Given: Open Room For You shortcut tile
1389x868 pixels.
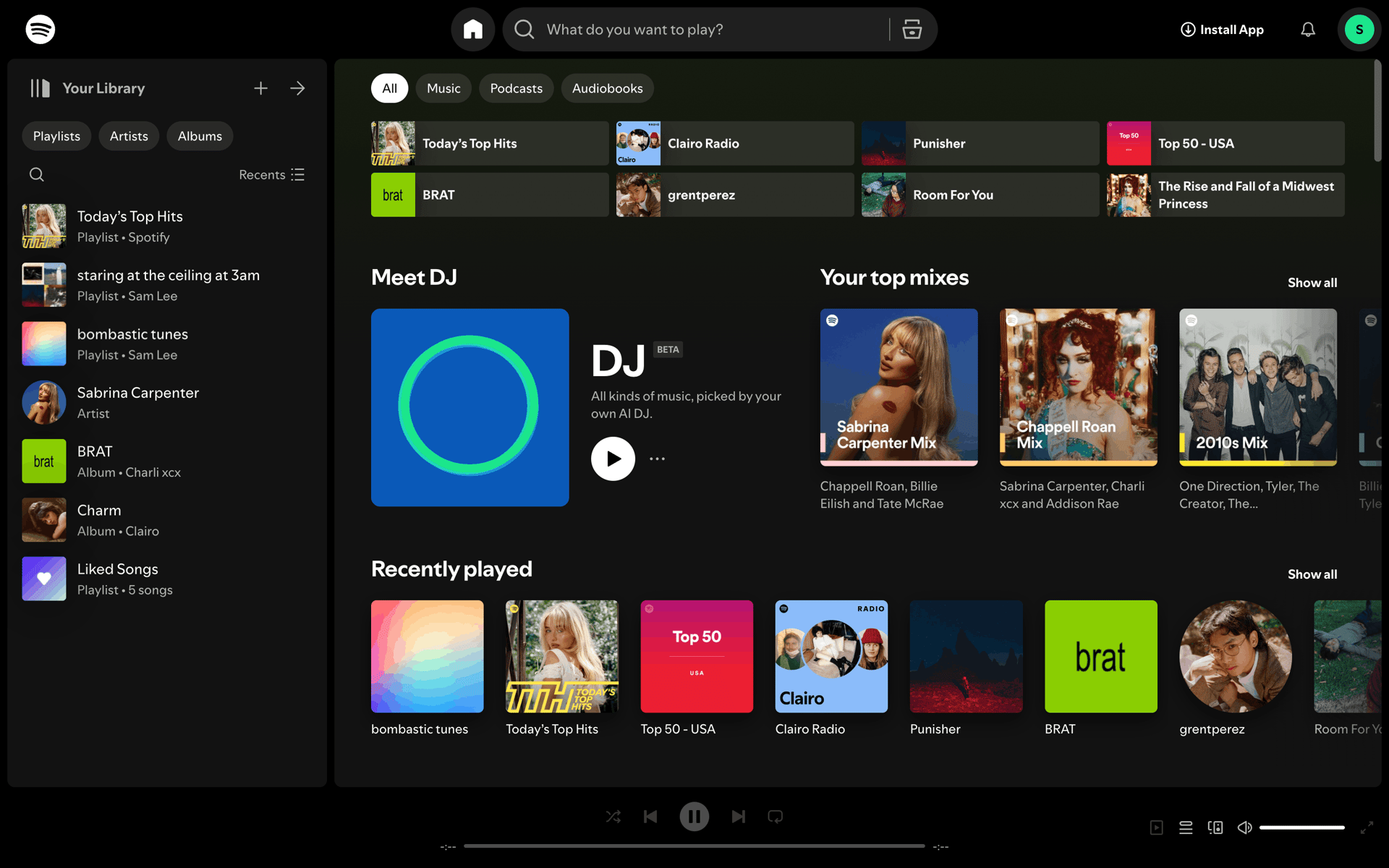Looking at the screenshot, I should [980, 195].
